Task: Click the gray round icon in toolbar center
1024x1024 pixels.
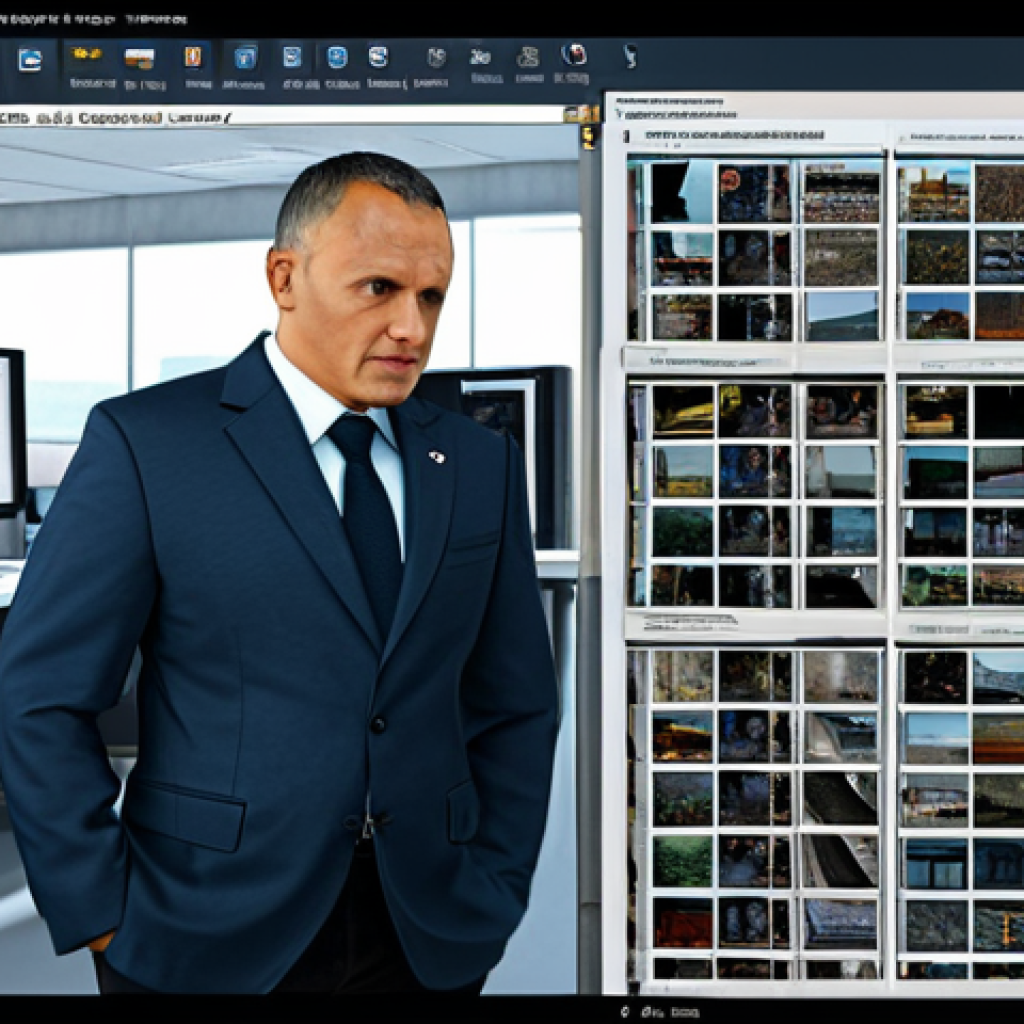Action: pos(436,57)
